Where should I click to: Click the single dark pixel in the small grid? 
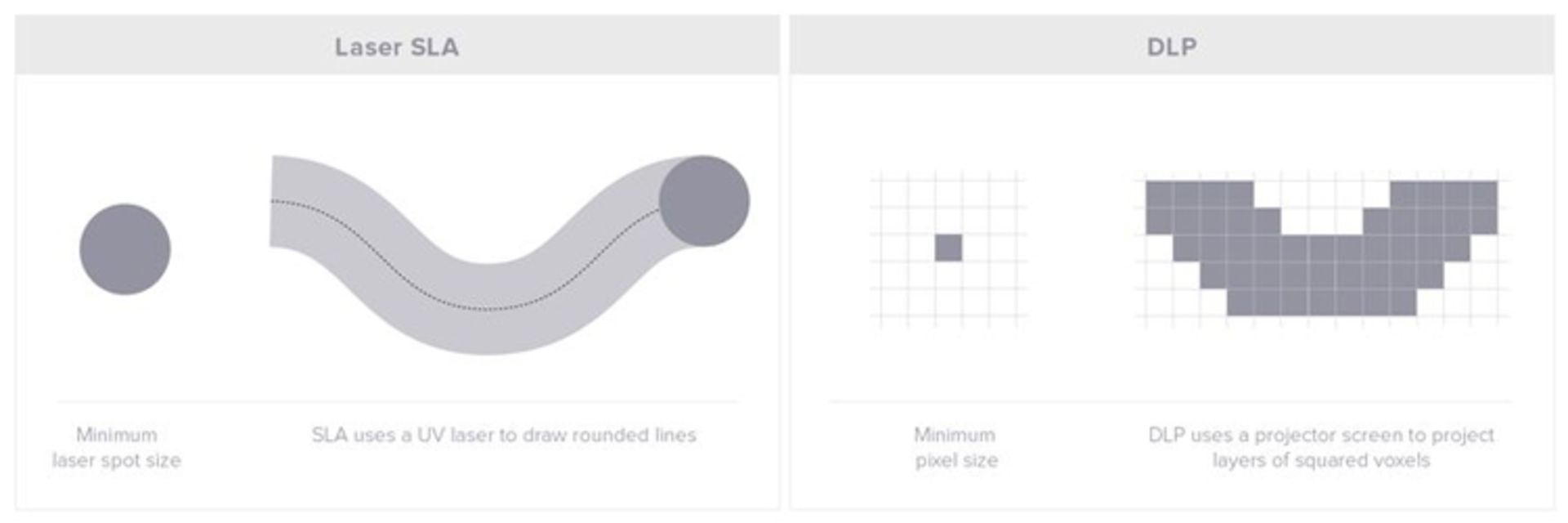948,248
